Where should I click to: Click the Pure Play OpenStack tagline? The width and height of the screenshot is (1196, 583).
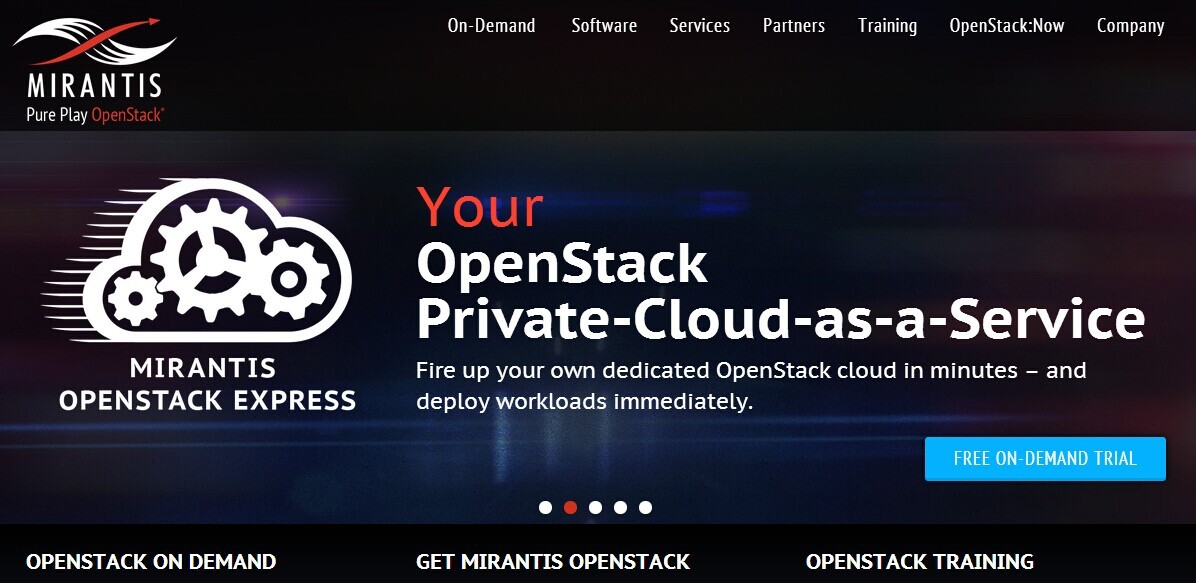(x=95, y=115)
